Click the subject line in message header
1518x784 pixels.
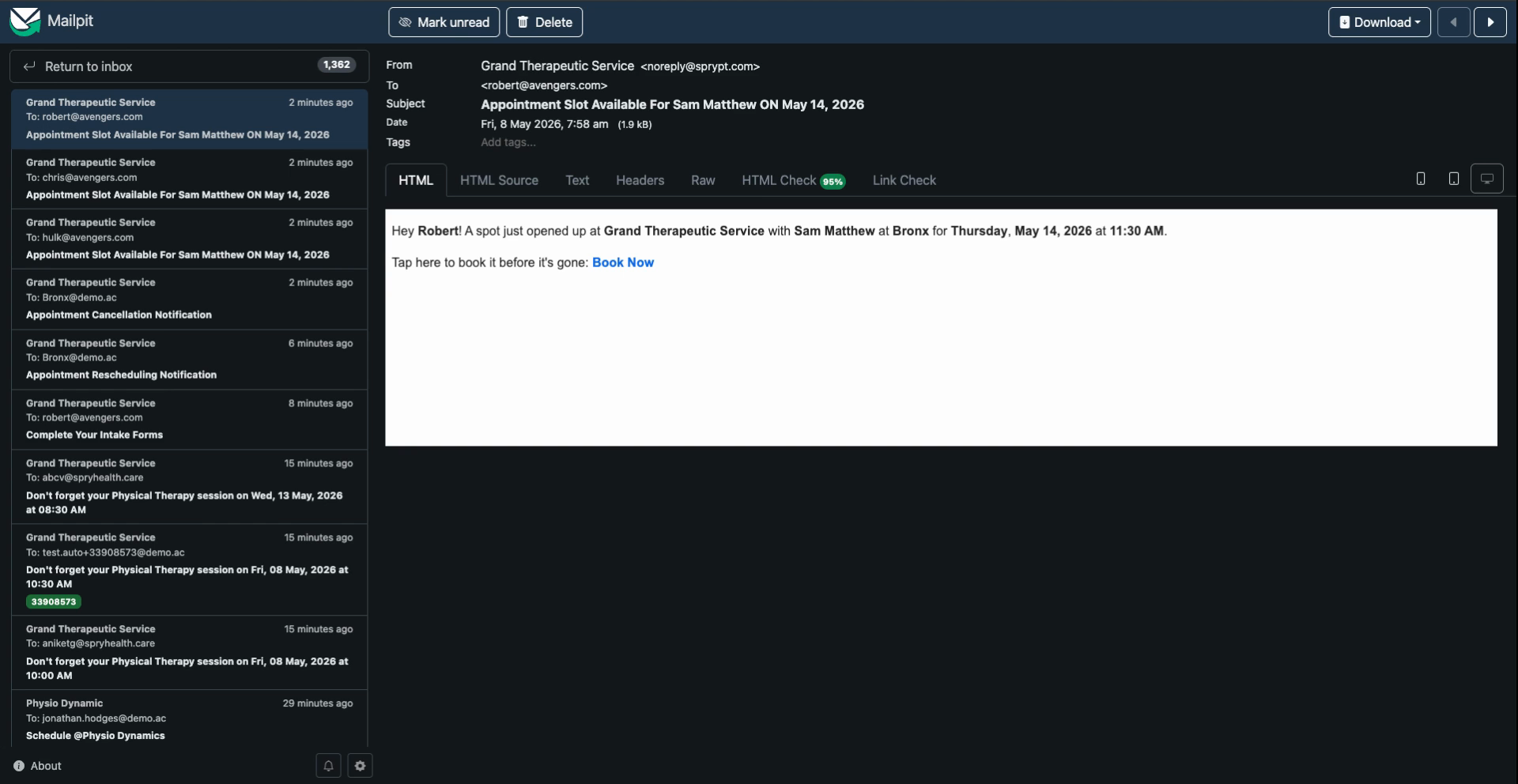672,104
